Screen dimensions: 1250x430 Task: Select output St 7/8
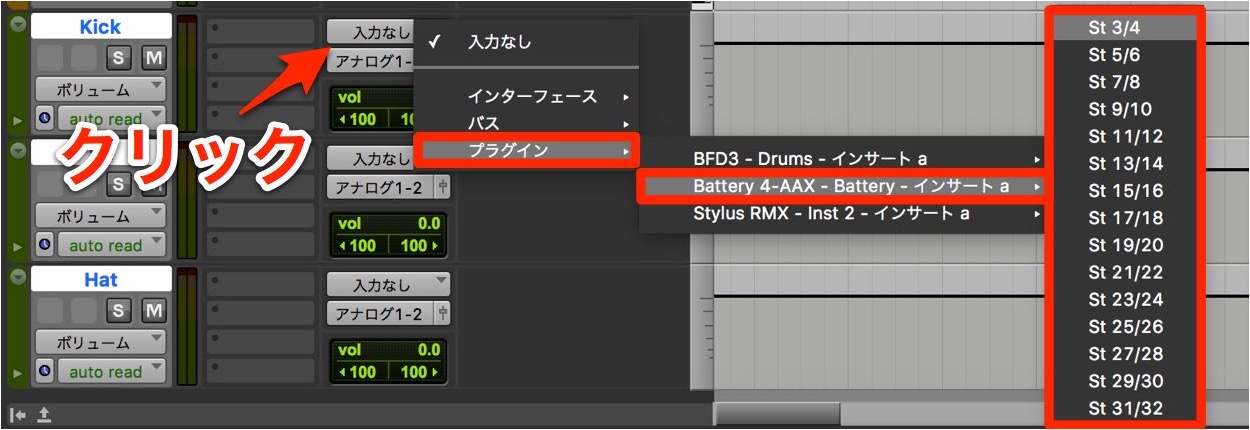click(1125, 82)
